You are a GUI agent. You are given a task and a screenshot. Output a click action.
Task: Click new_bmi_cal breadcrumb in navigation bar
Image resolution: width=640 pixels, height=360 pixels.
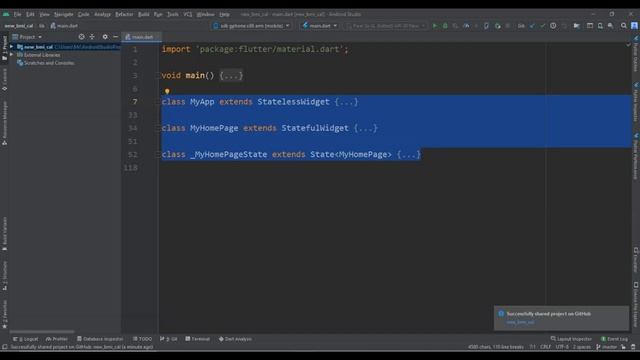pyautogui.click(x=19, y=26)
